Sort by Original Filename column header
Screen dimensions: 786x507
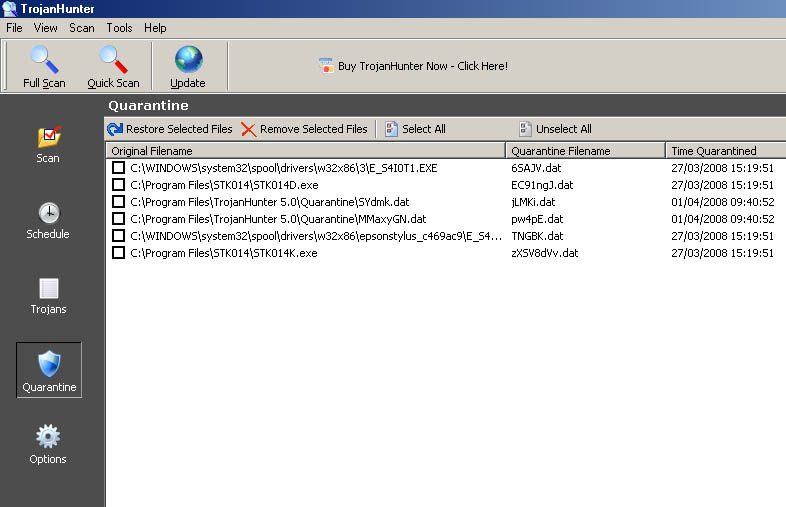pos(305,151)
